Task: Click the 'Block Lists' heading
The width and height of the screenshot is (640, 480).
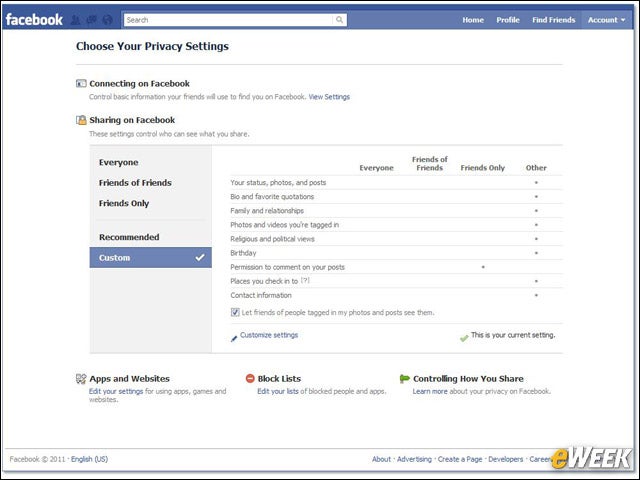Action: [279, 379]
